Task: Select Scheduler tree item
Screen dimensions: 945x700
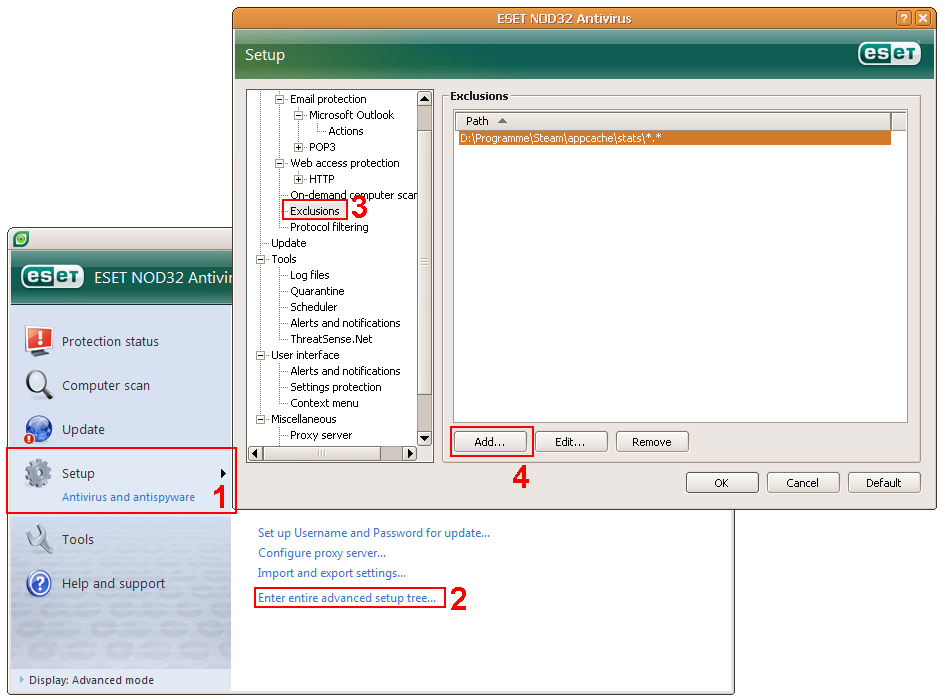Action: pyautogui.click(x=313, y=307)
